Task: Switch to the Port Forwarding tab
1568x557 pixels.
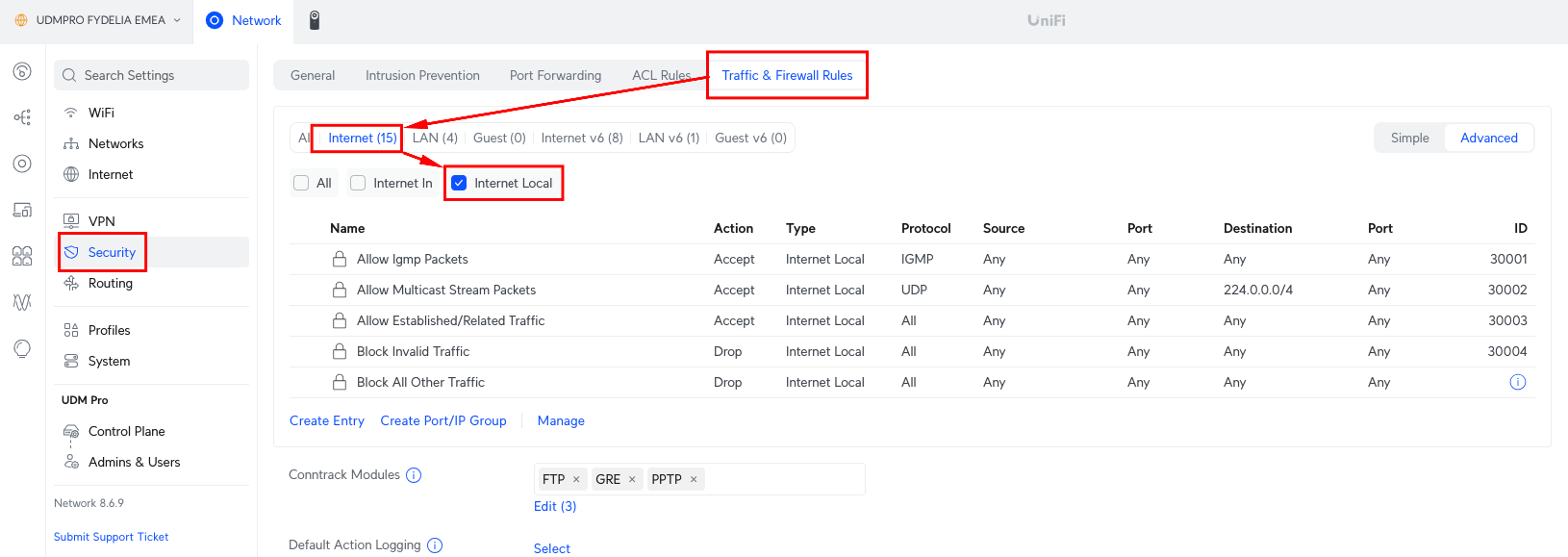Action: click(555, 75)
